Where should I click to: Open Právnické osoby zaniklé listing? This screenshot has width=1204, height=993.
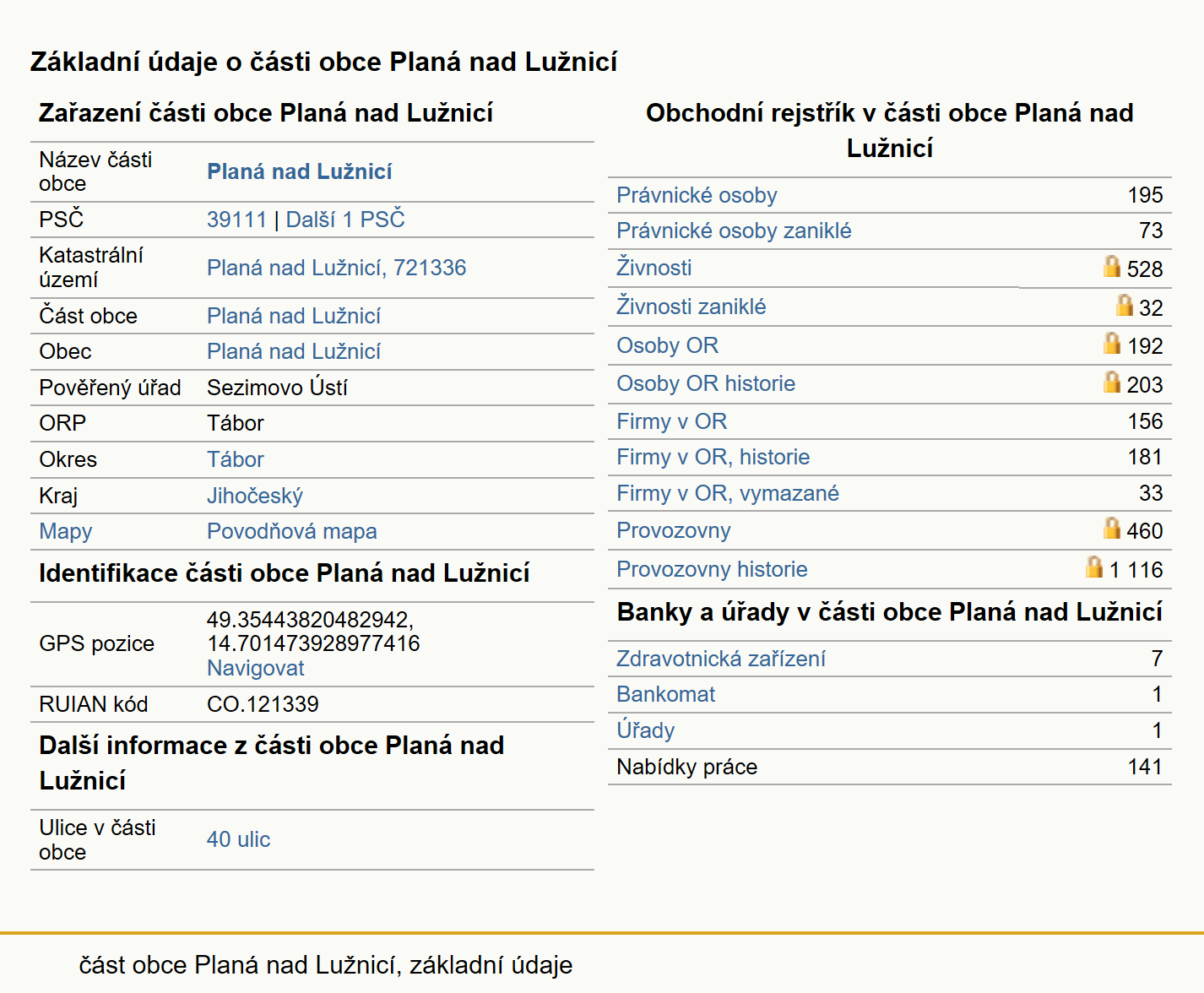click(734, 231)
